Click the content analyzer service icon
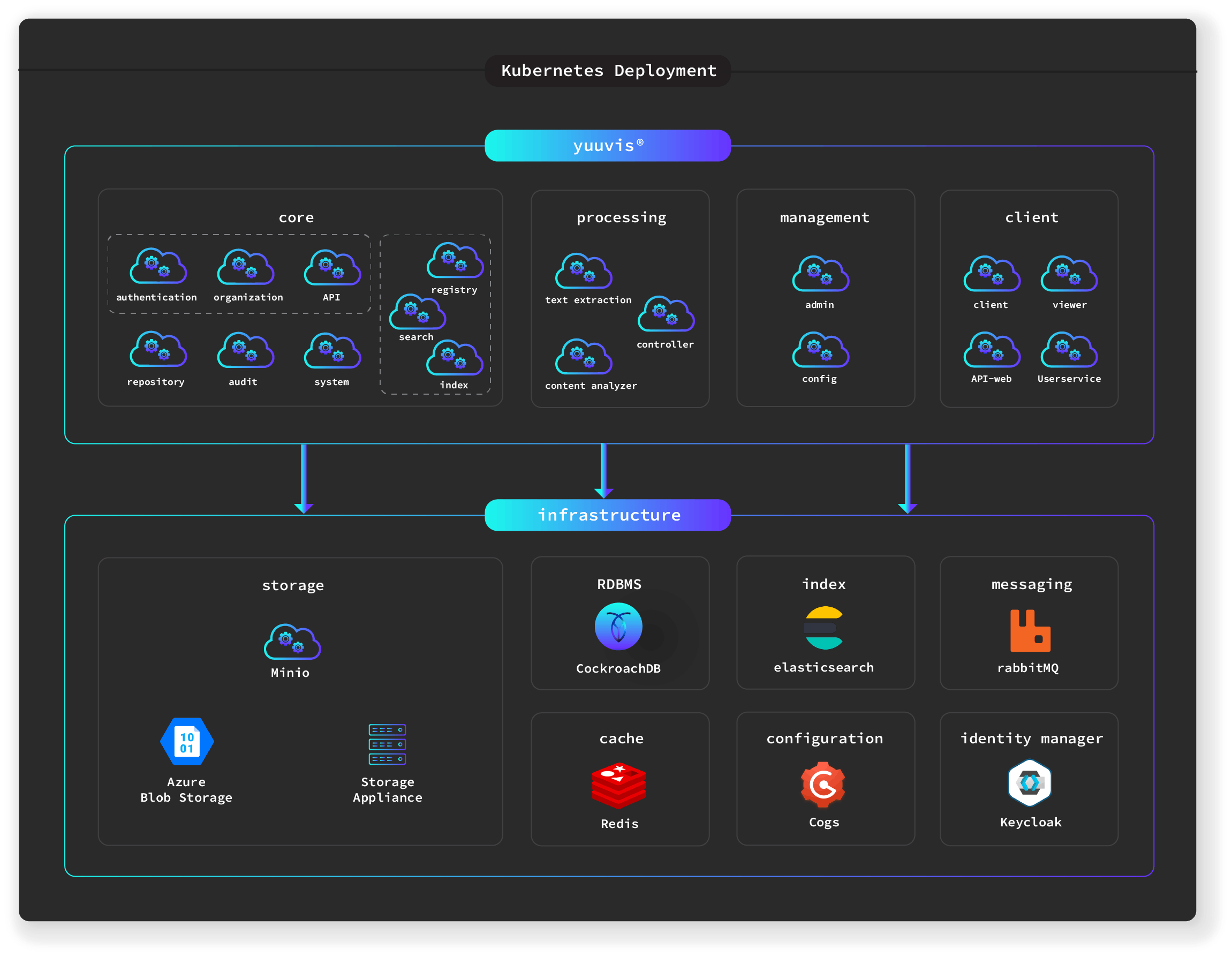 click(x=584, y=357)
